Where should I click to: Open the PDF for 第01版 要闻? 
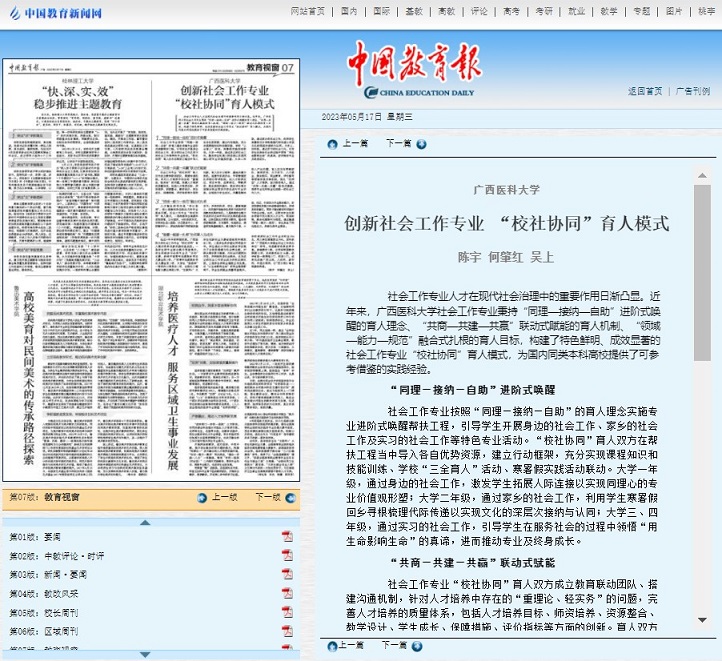click(287, 537)
